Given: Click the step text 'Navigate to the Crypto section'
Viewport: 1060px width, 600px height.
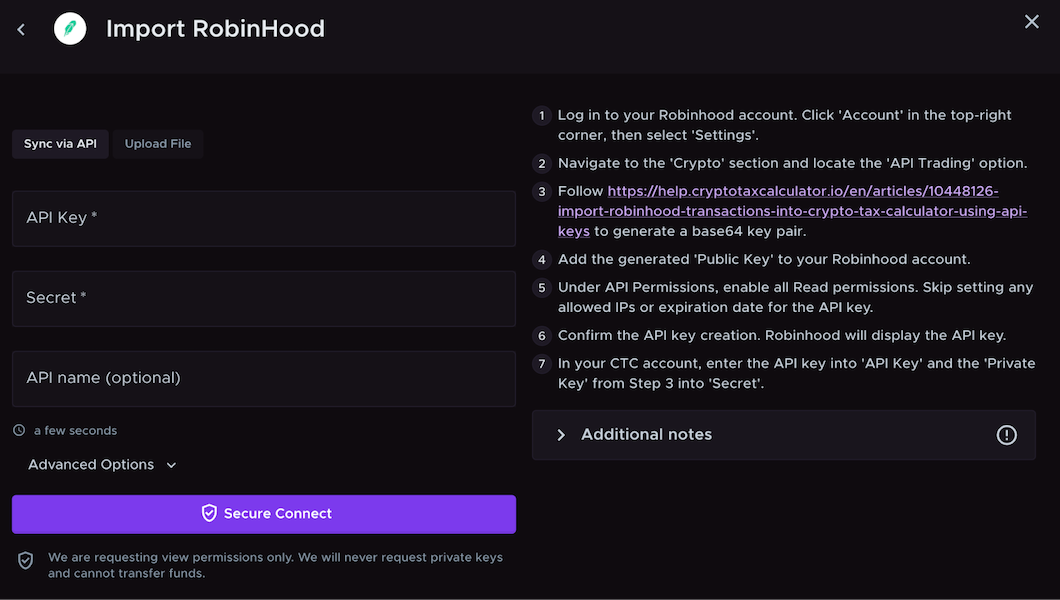Looking at the screenshot, I should [x=792, y=164].
